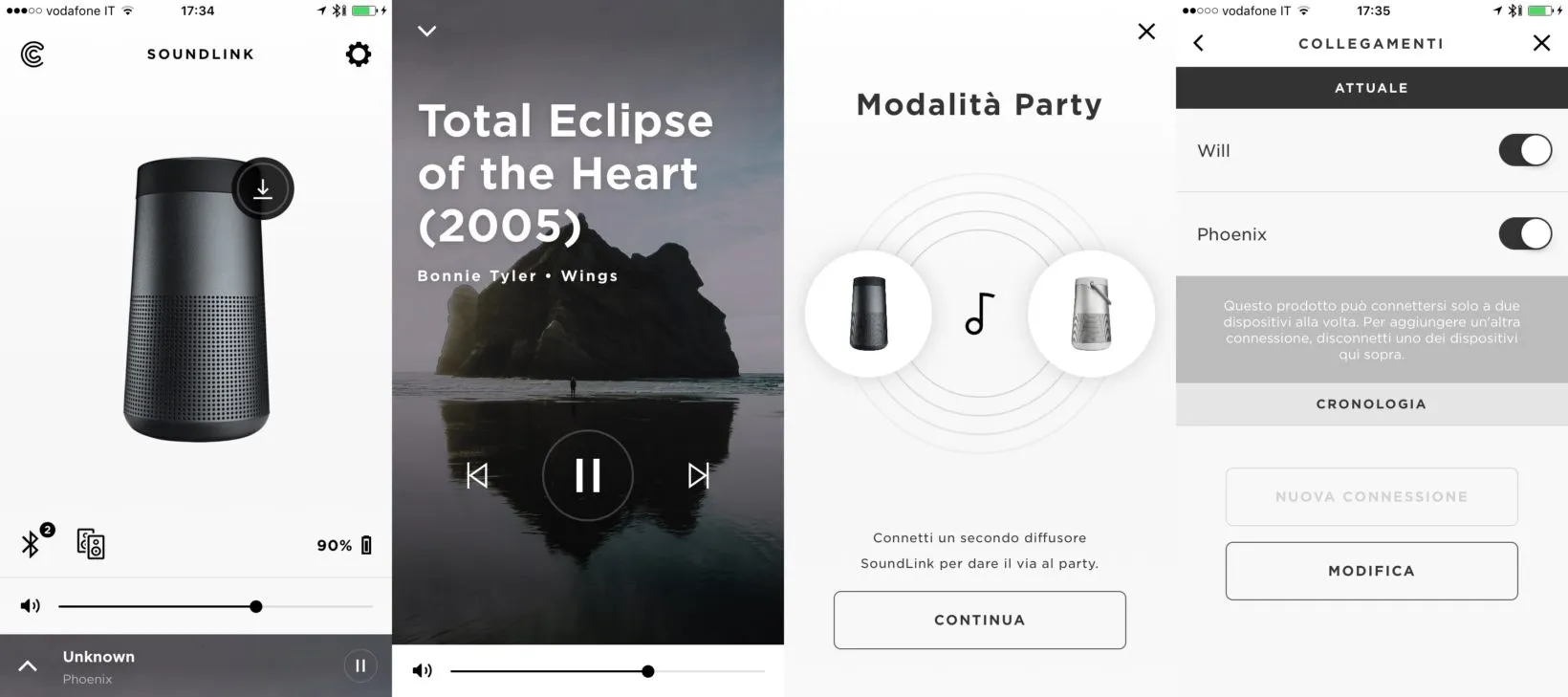Pause Total Eclipse of the Heart playback
Image resolution: width=1568 pixels, height=697 pixels.
(588, 475)
